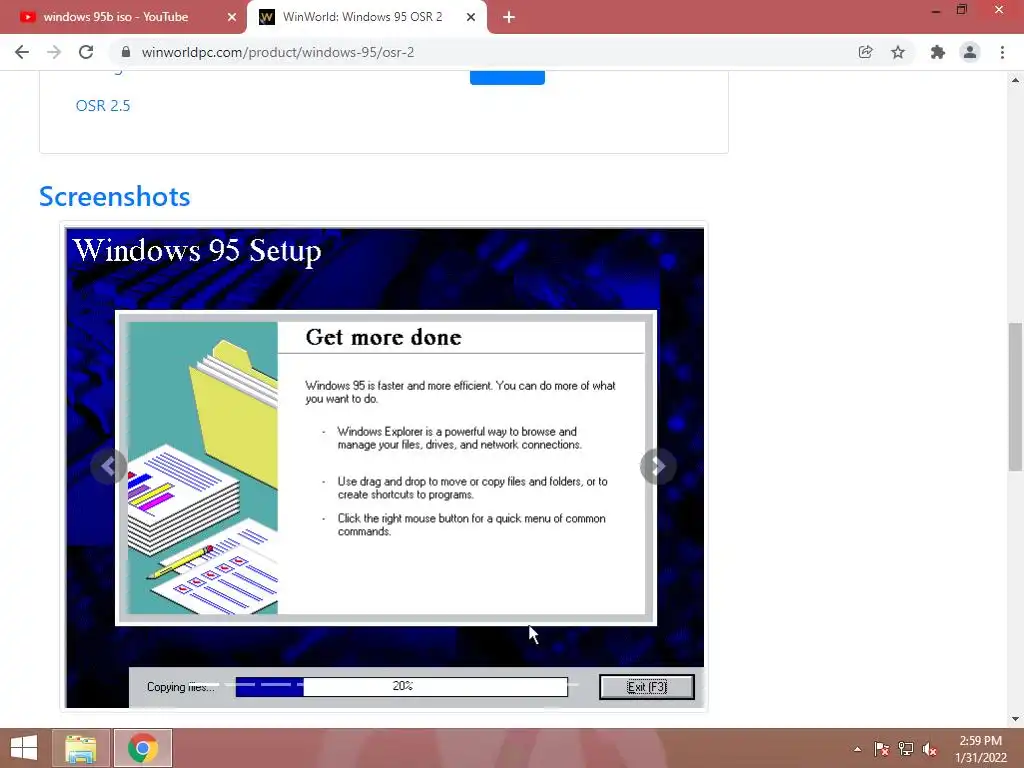The image size is (1024, 768).
Task: Minimize the Chrome window
Action: pyautogui.click(x=936, y=10)
